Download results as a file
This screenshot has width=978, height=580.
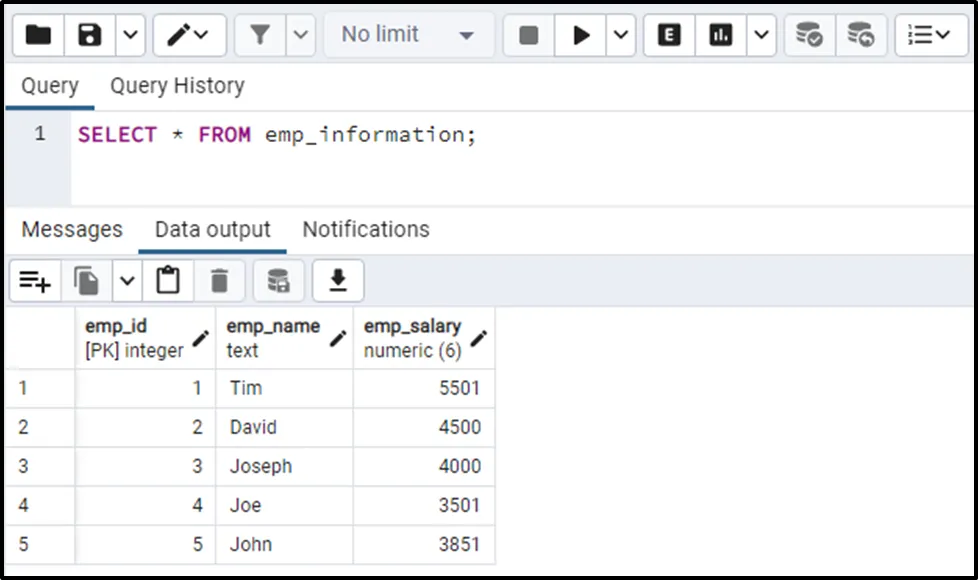[338, 281]
